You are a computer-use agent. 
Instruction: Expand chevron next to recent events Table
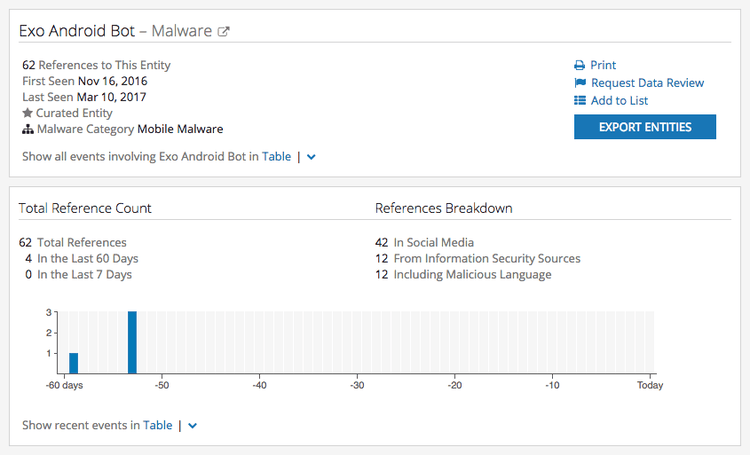click(193, 425)
